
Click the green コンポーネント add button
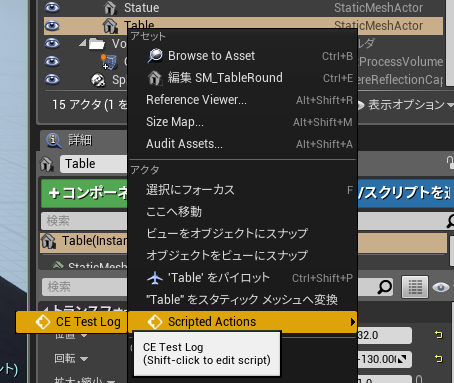click(84, 193)
